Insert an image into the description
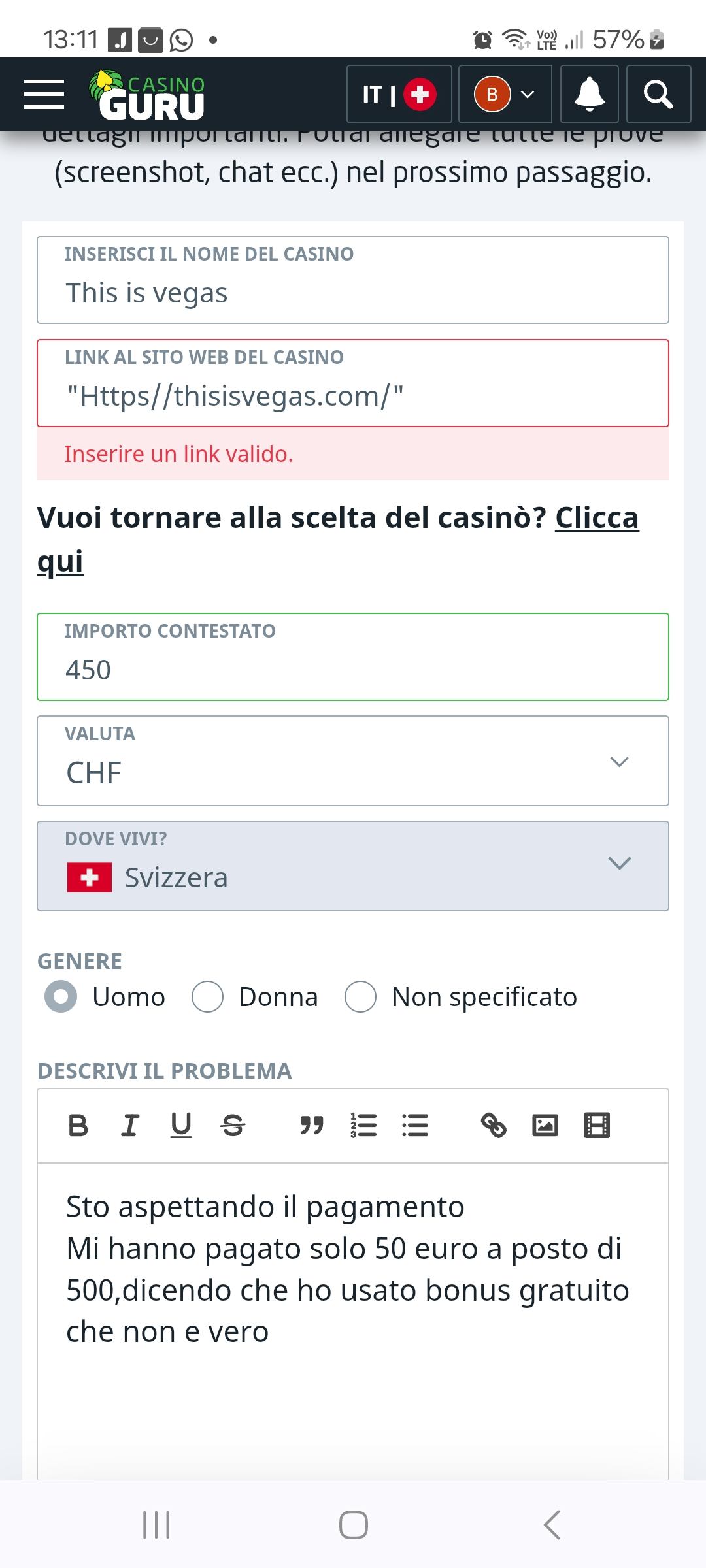The image size is (706, 1568). 545,1126
